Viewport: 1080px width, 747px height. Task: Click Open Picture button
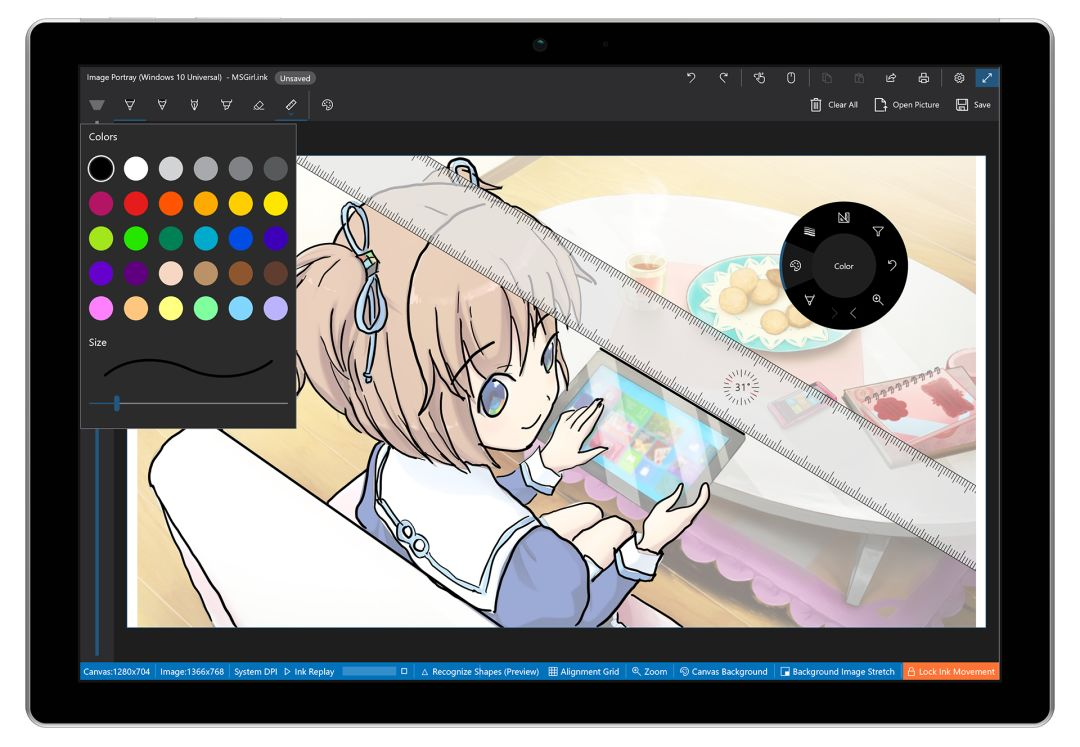[x=906, y=105]
